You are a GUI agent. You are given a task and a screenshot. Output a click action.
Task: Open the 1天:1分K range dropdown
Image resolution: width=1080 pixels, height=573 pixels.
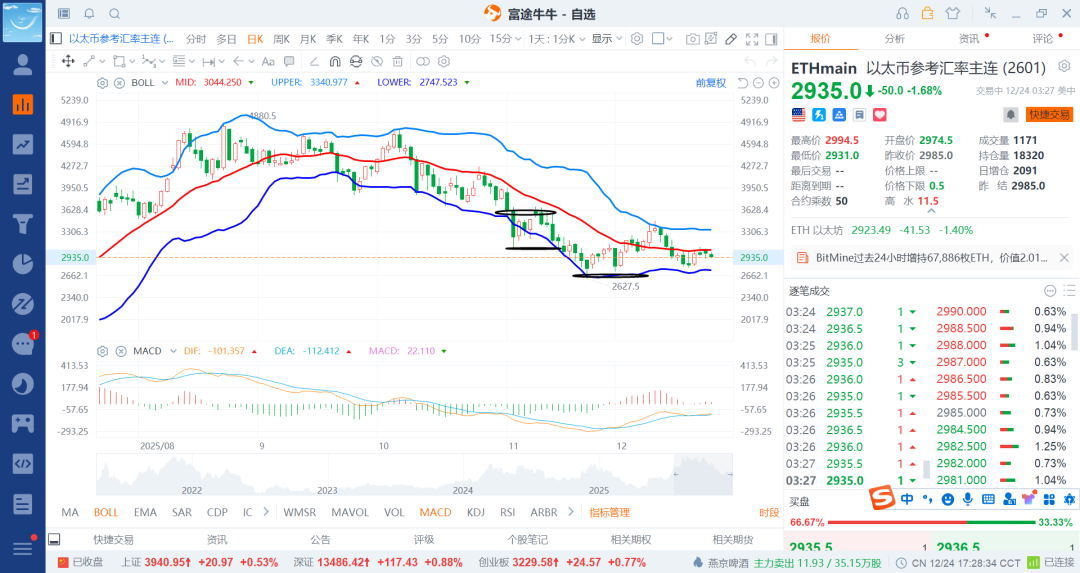click(557, 39)
